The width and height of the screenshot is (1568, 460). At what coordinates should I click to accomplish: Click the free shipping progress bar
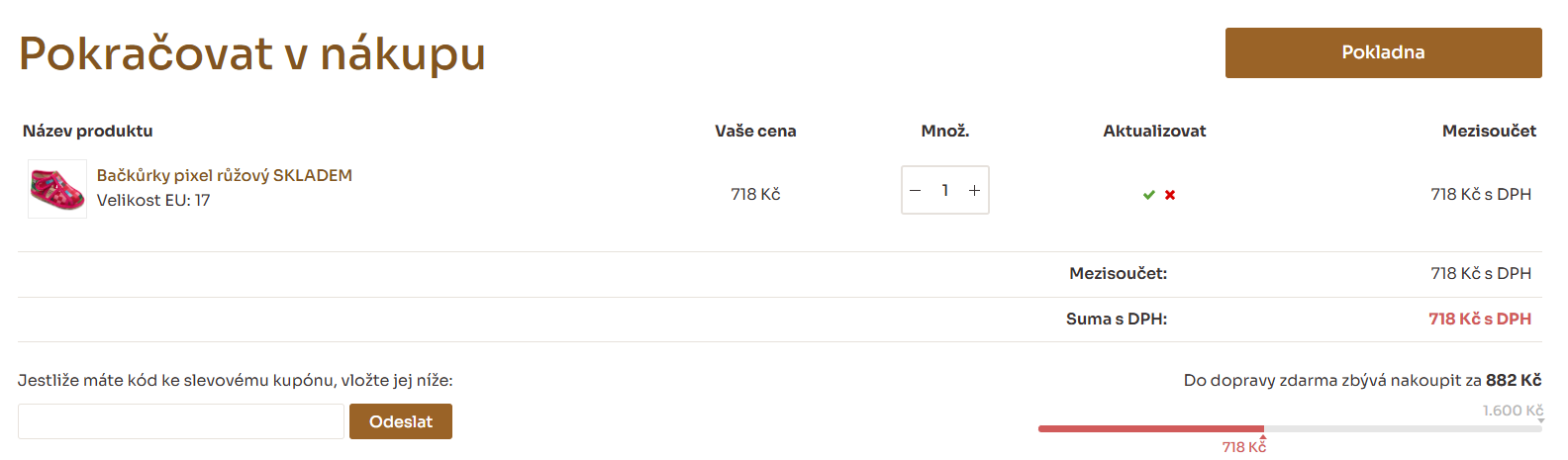click(x=1289, y=428)
